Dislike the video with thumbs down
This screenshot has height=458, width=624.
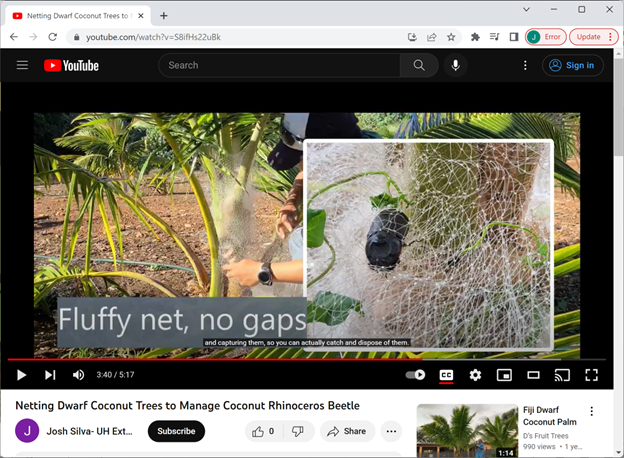click(298, 431)
